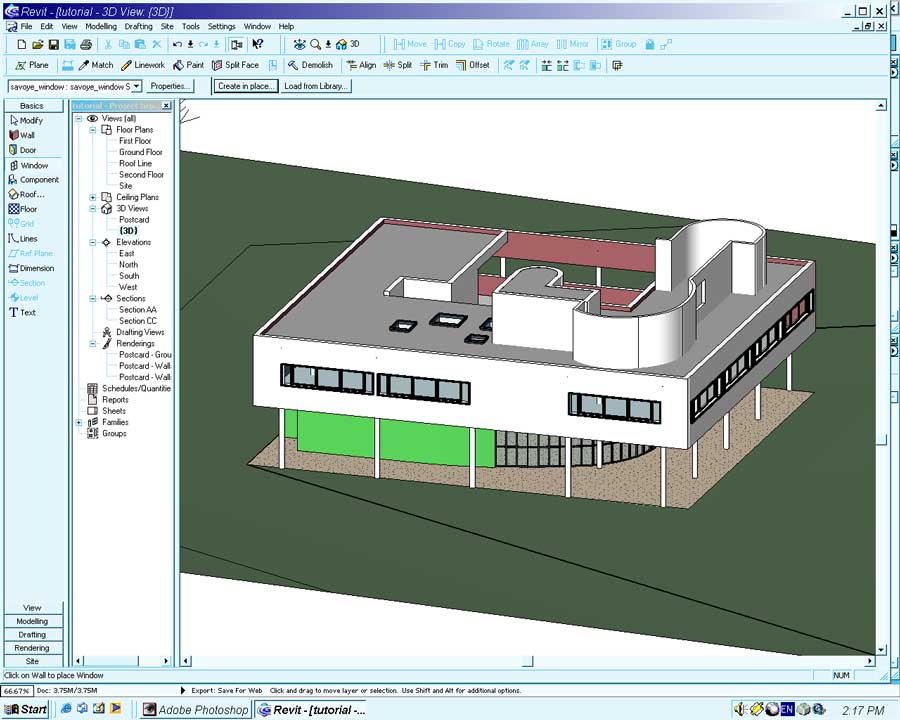The height and width of the screenshot is (720, 900).
Task: Click the Plane tool in toolbar
Action: [x=33, y=65]
